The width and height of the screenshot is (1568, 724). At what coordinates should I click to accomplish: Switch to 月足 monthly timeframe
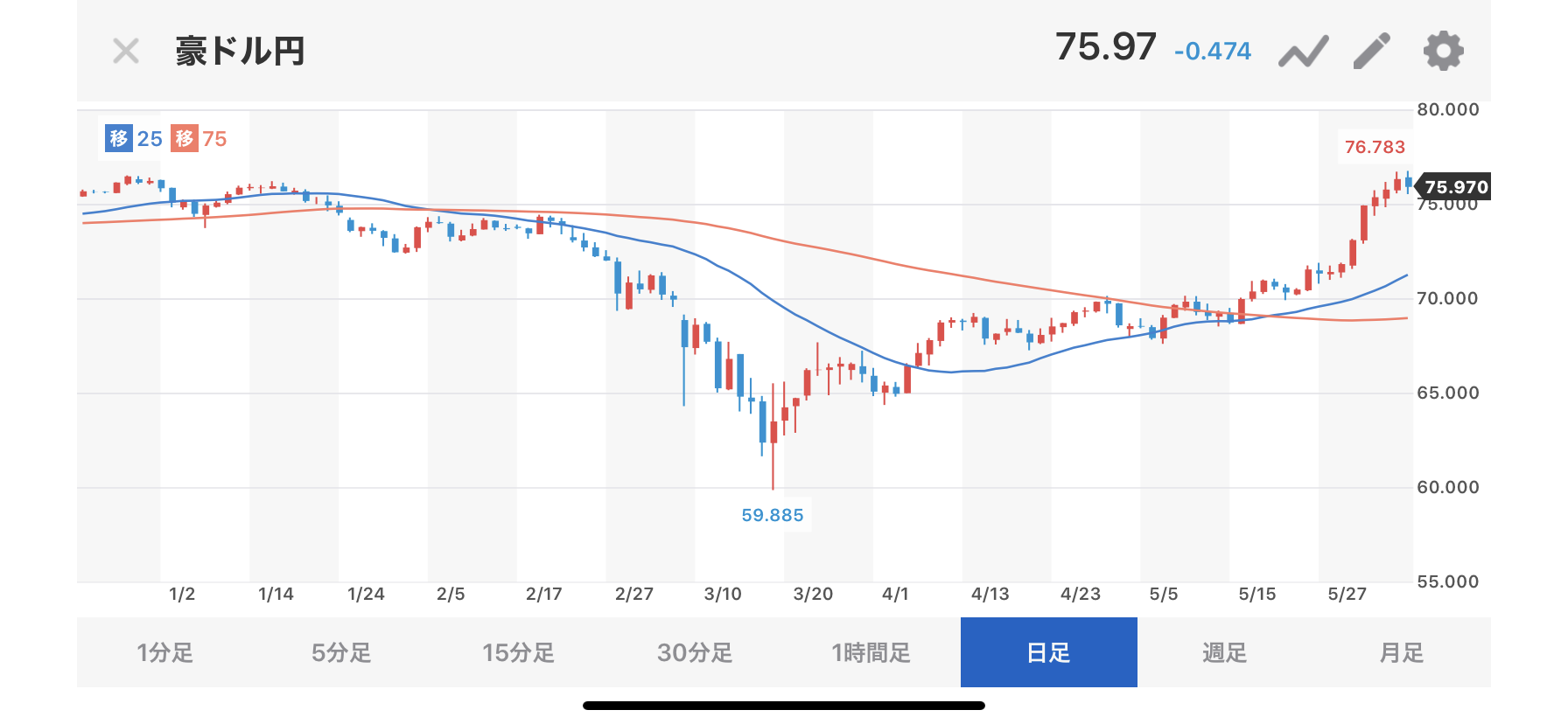click(1402, 652)
